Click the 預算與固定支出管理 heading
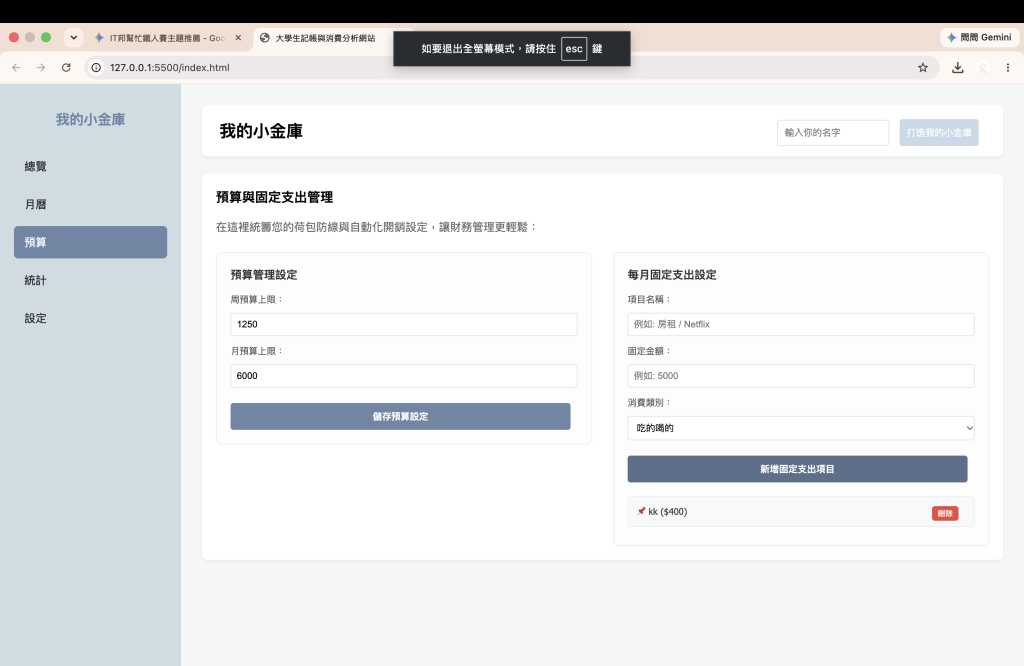The image size is (1024, 666). (274, 197)
